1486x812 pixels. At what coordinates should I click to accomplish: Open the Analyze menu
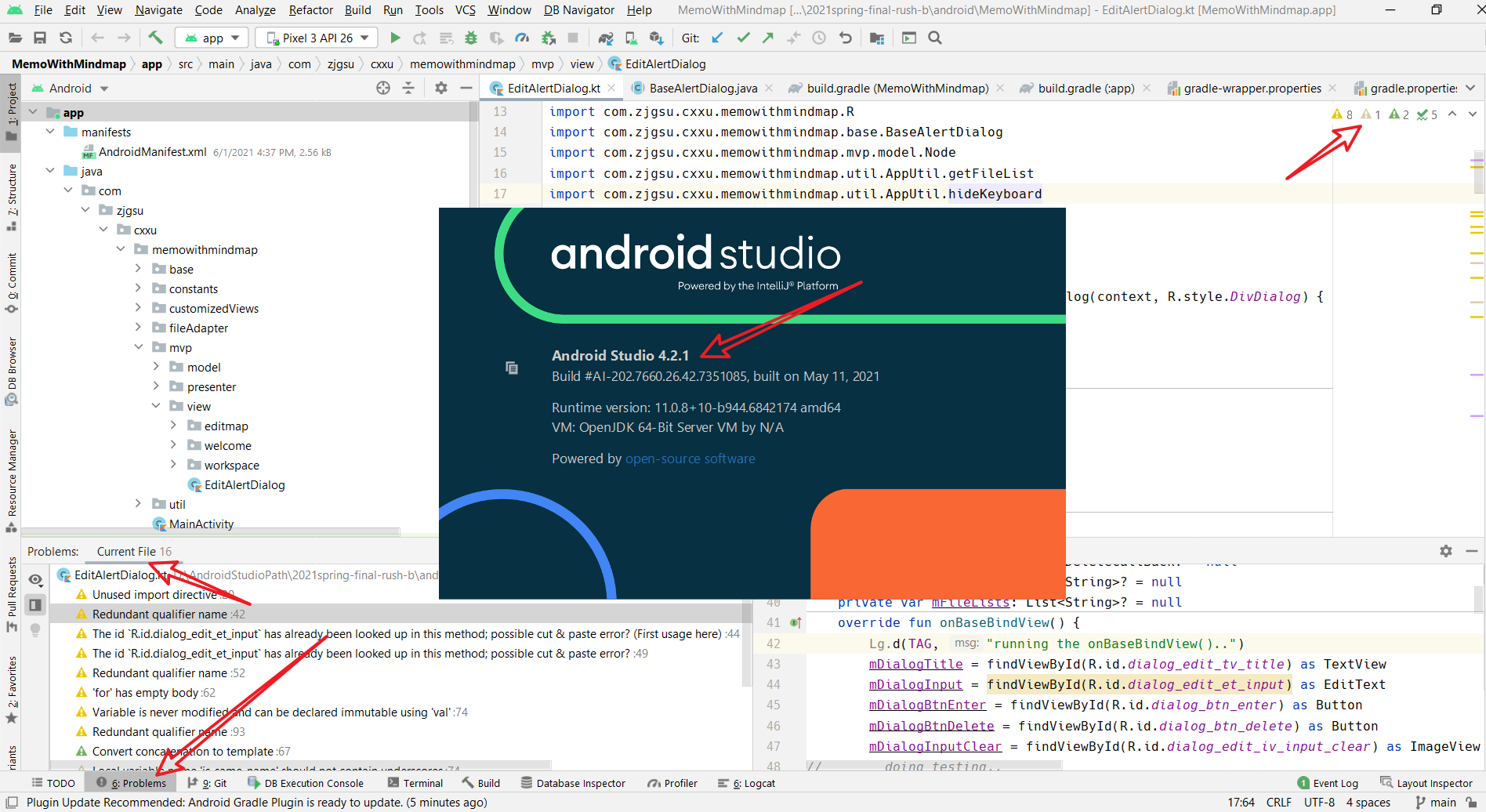(x=256, y=10)
